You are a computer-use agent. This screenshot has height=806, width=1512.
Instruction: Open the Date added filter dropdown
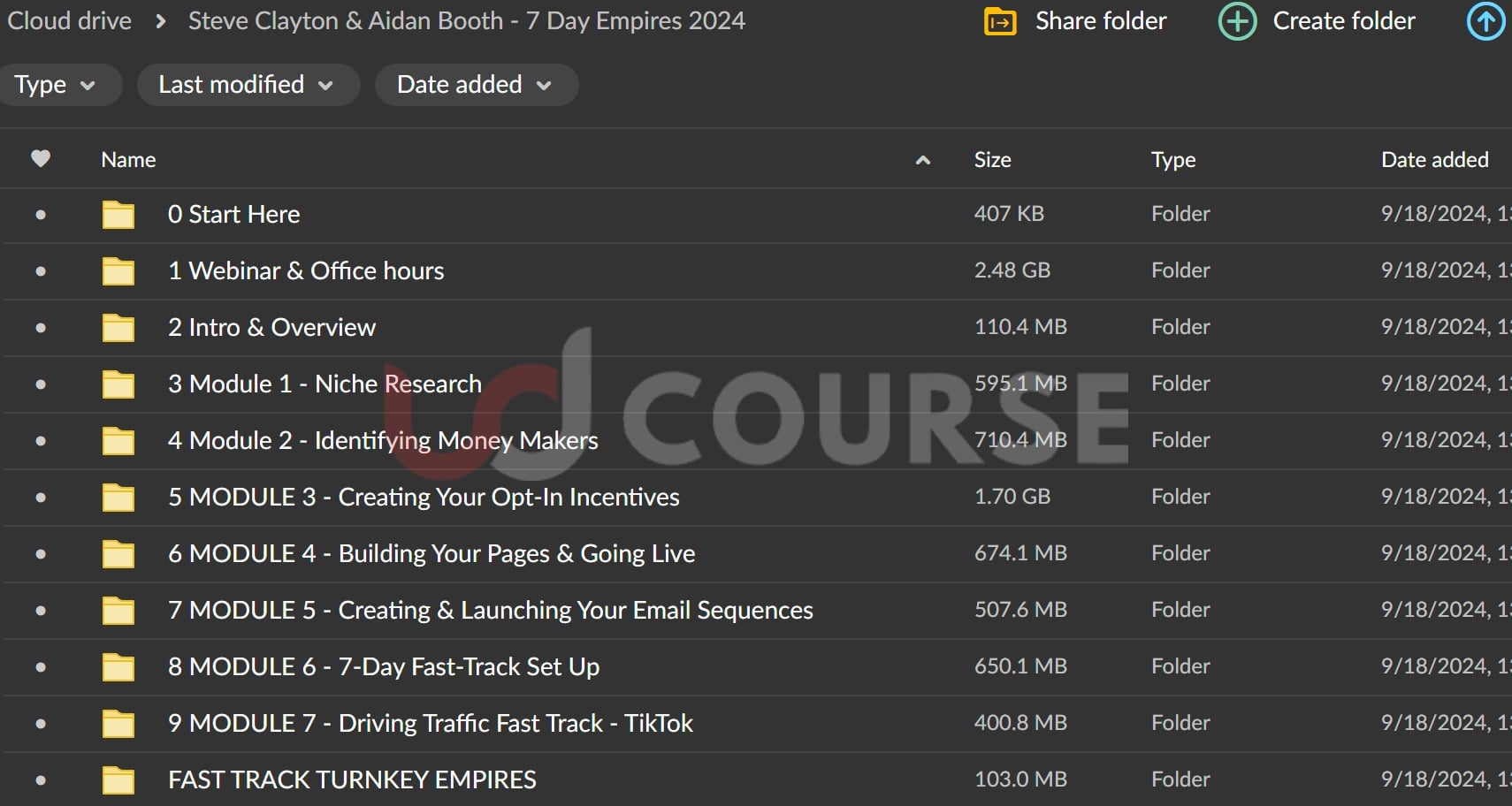point(475,85)
